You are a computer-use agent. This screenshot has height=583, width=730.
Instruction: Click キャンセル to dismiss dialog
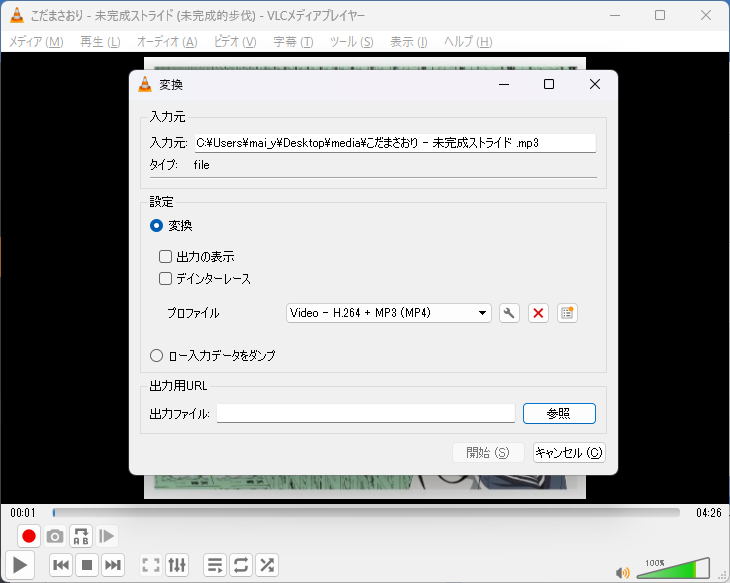(x=569, y=453)
